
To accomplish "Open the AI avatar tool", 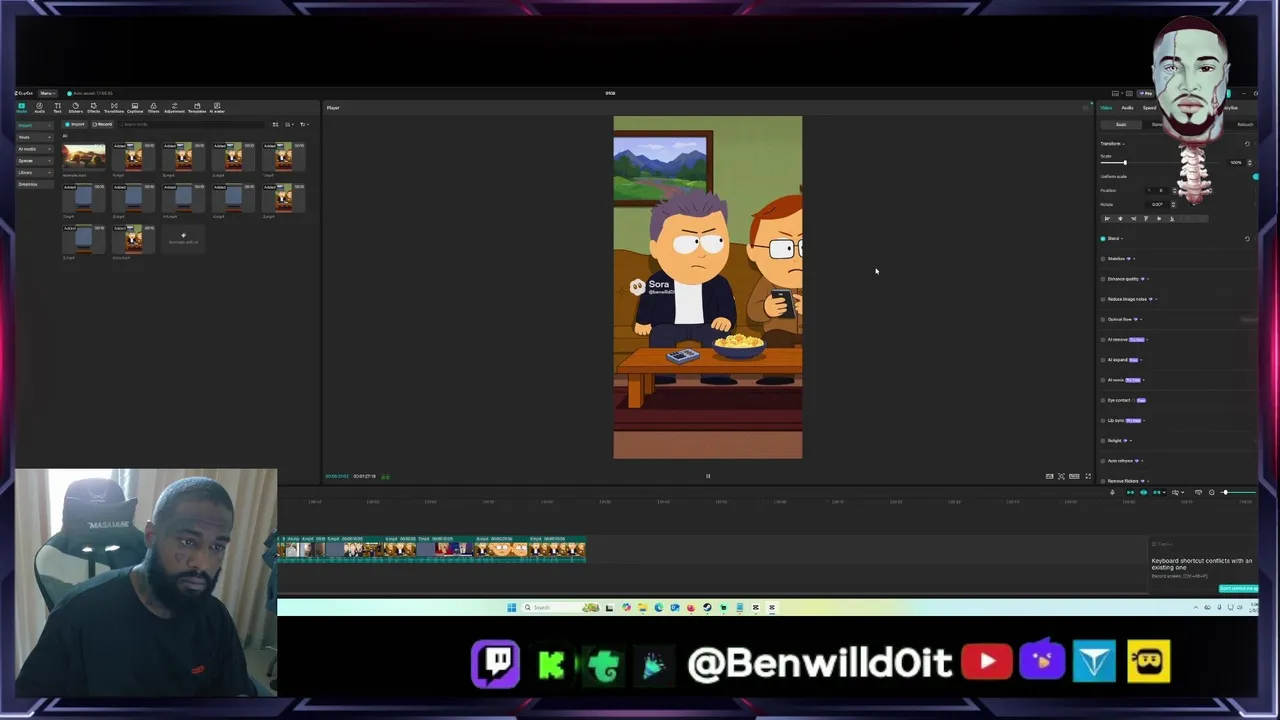I will [x=217, y=107].
